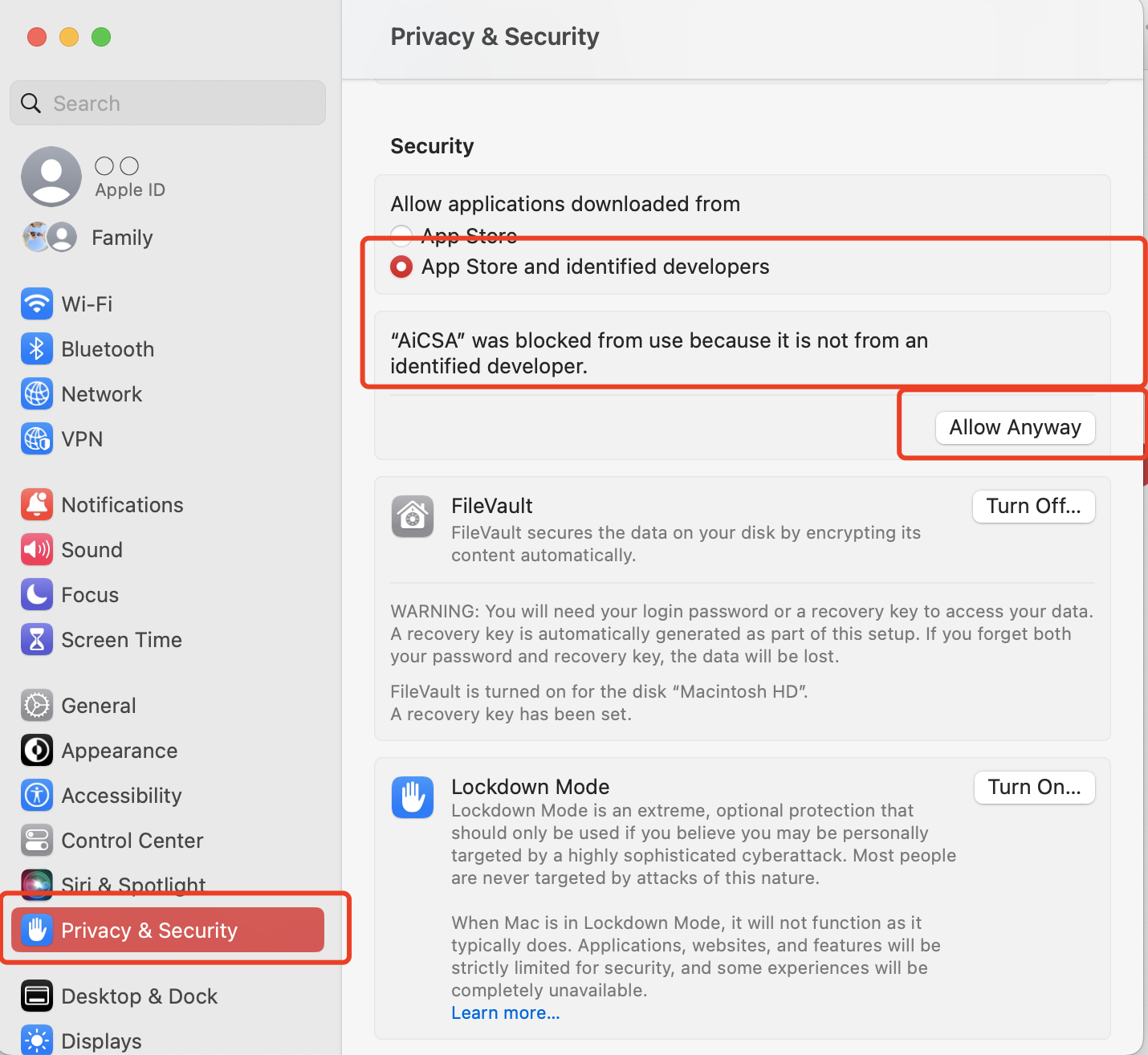Click the Focus moon icon

pyautogui.click(x=37, y=595)
